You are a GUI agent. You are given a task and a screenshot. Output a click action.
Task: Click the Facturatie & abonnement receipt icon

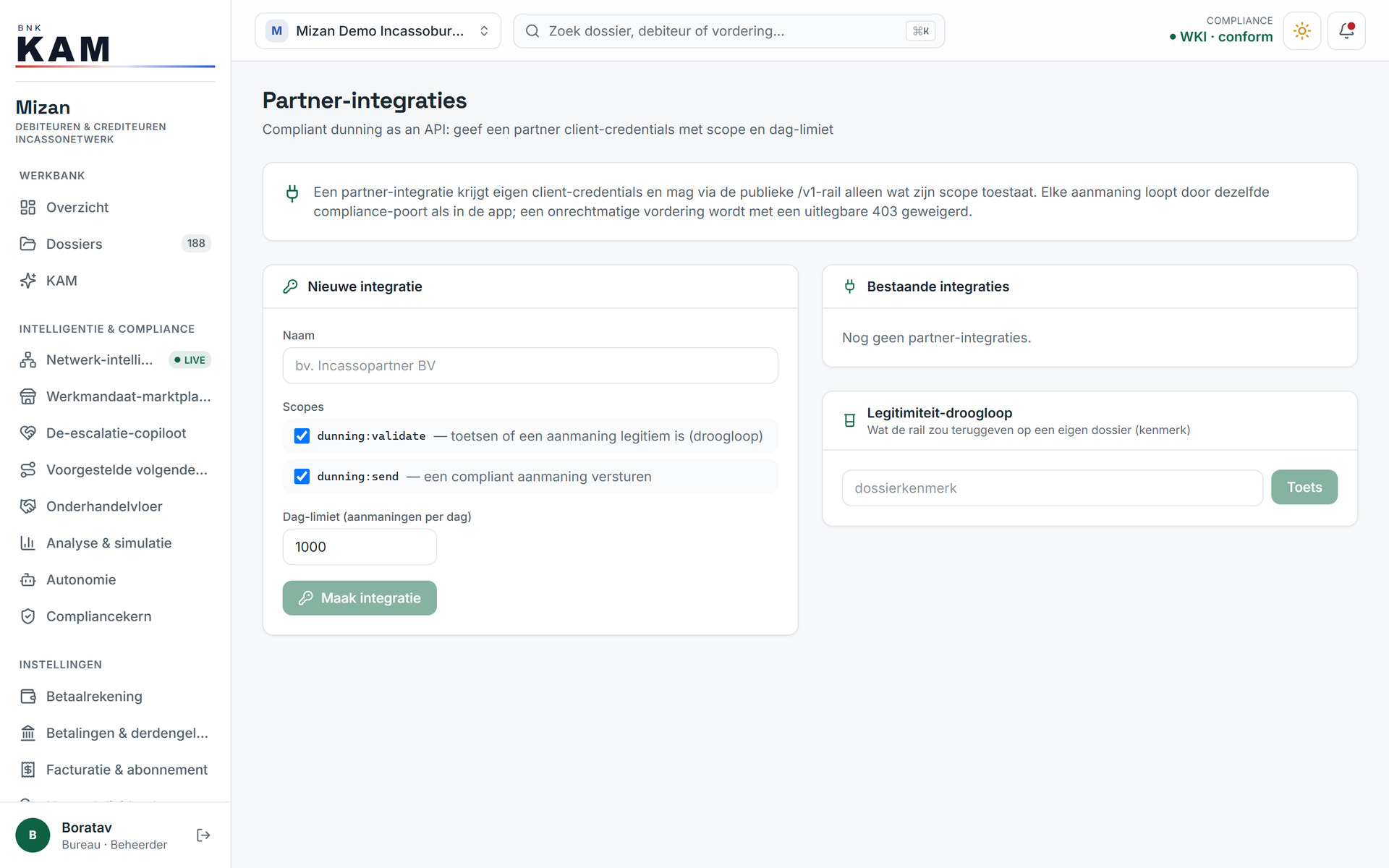pos(27,770)
